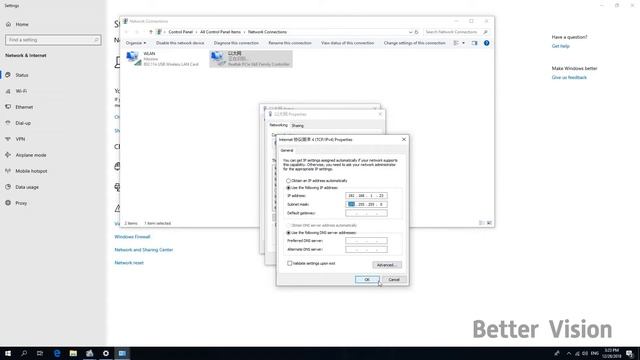This screenshot has height=360, width=640.
Task: Open the taskbar clock and date
Action: [611, 353]
